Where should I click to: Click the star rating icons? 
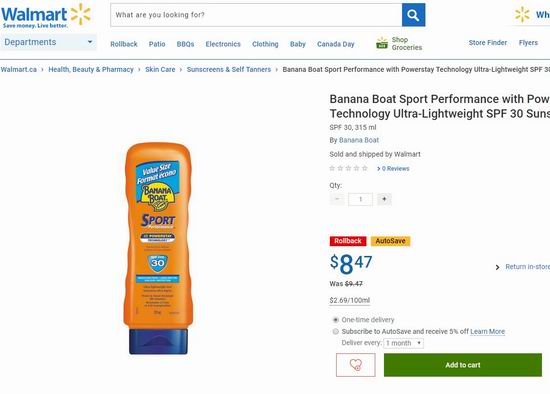pos(348,168)
